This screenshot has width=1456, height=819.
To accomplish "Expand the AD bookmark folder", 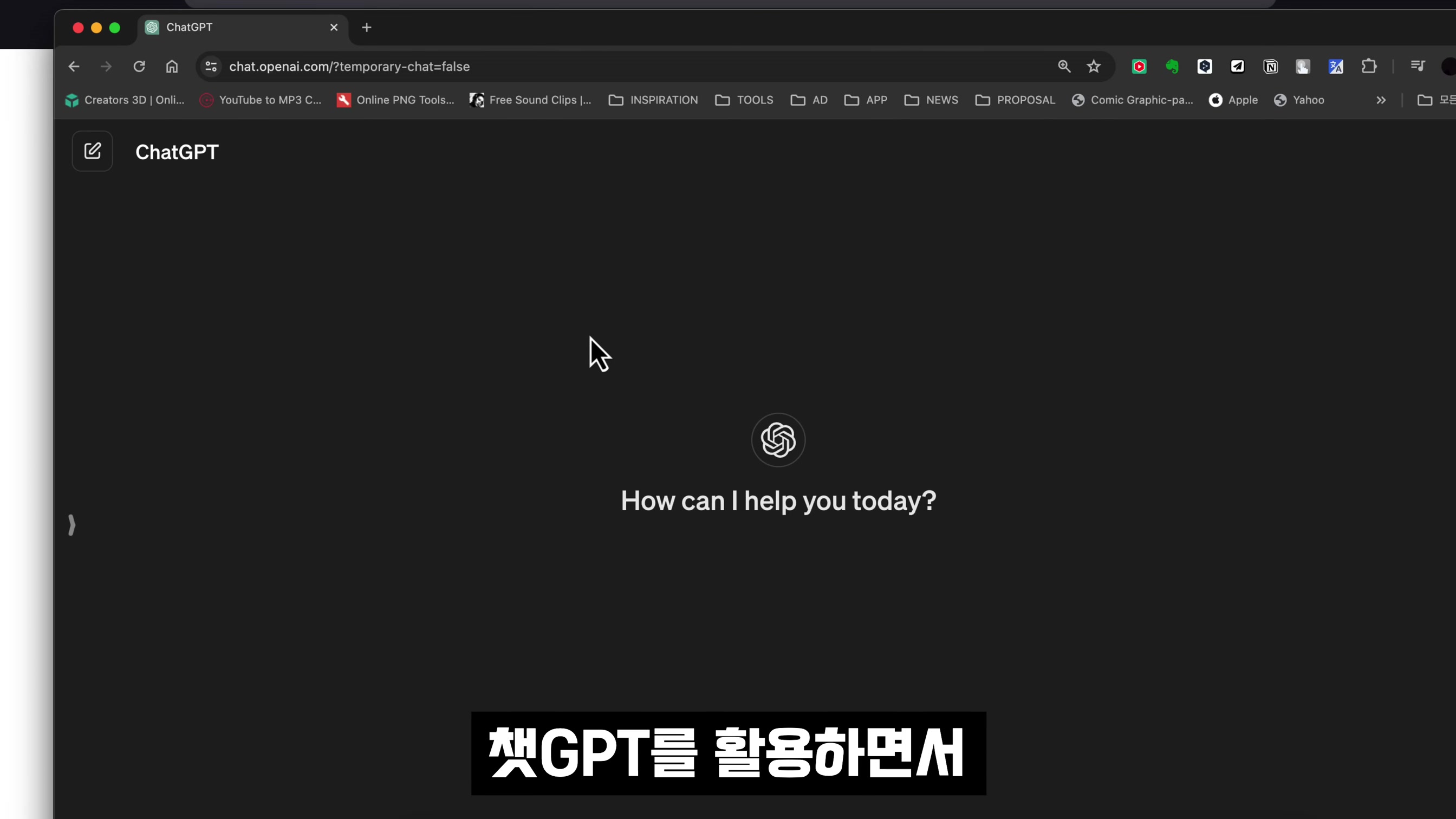I will 809,100.
